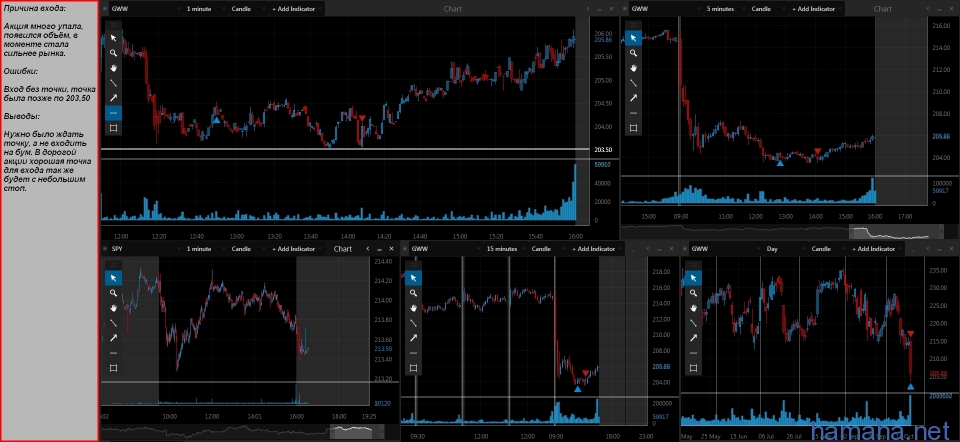Open the Candle type dropdown on GWW Day chart
This screenshot has width=960, height=442.
826,249
